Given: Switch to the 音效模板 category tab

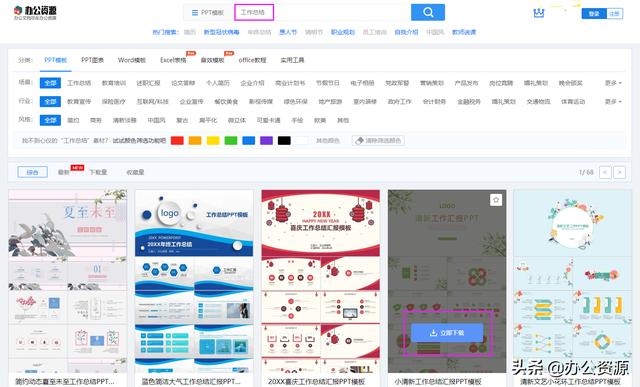Looking at the screenshot, I should 212,60.
